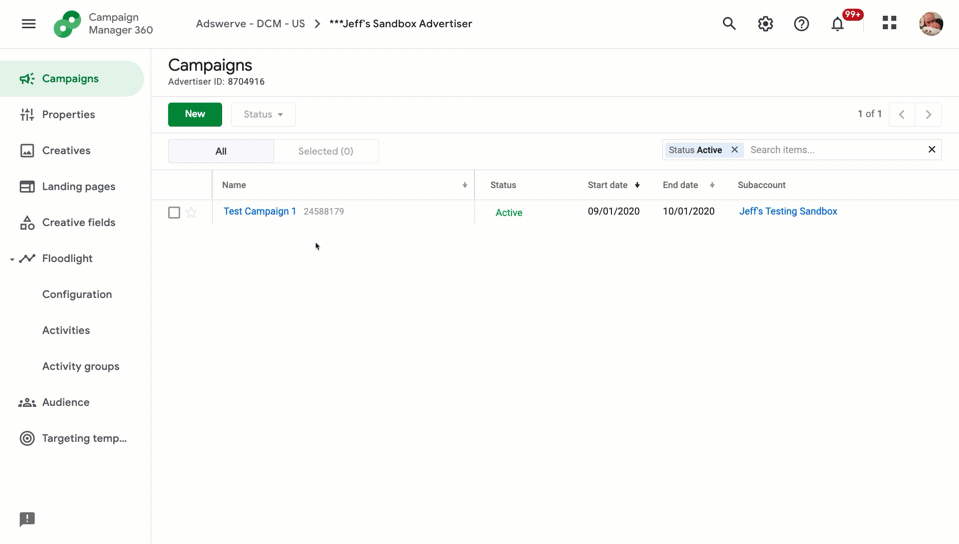Click the Advertiser ID: 8704916 text
The image size is (959, 544).
pyautogui.click(x=217, y=81)
